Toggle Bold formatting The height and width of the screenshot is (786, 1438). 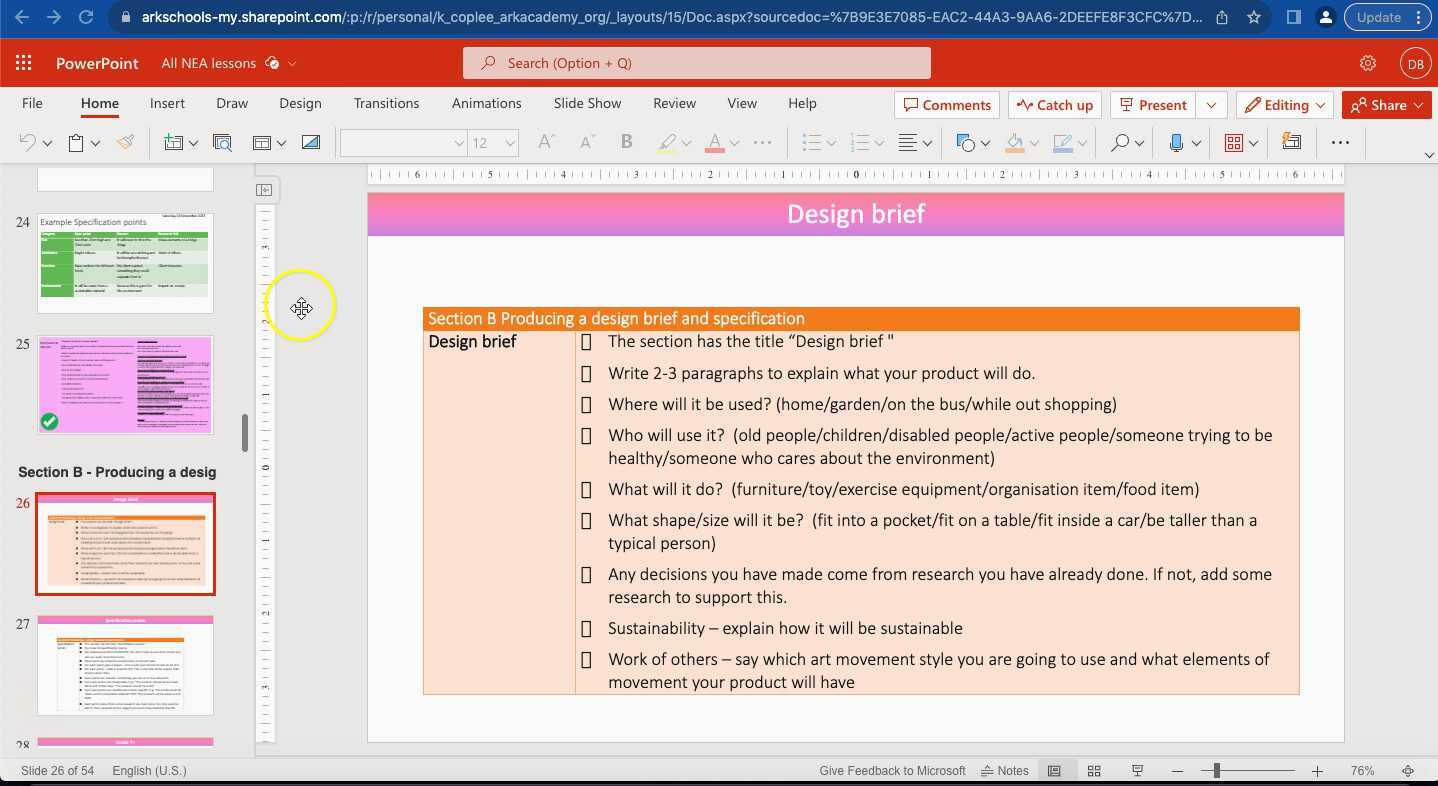coord(626,142)
